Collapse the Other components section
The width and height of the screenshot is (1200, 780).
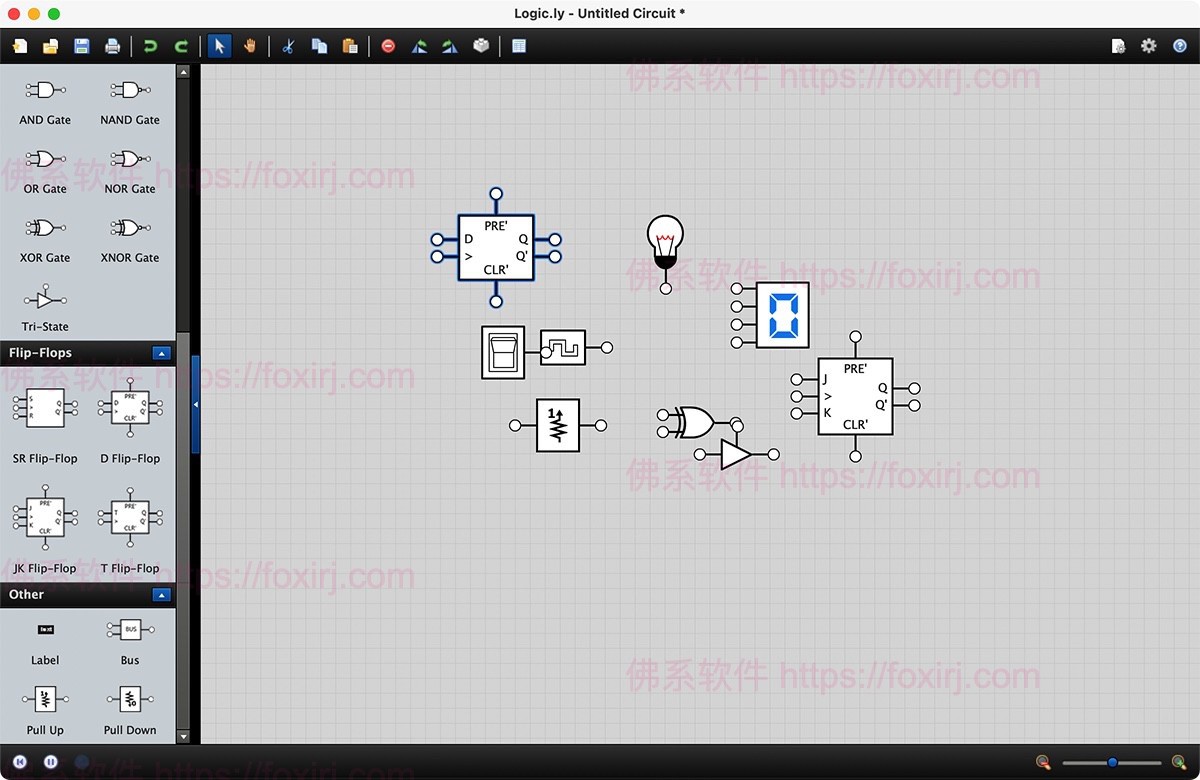[x=161, y=595]
